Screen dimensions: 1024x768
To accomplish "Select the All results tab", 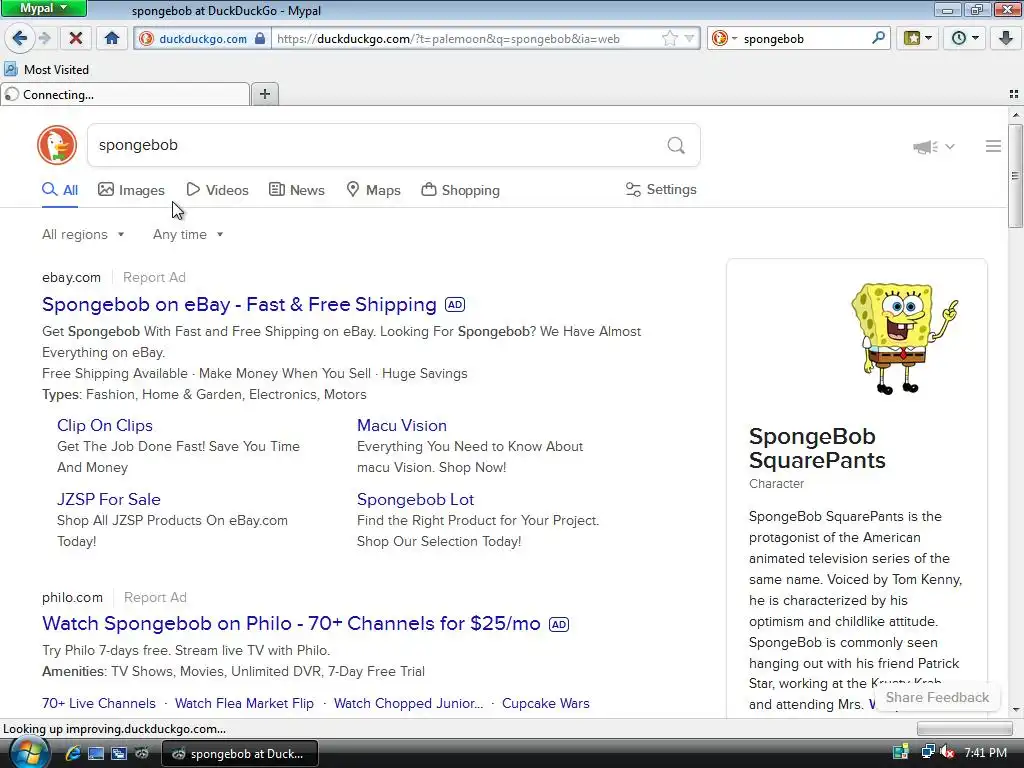I will tap(60, 190).
